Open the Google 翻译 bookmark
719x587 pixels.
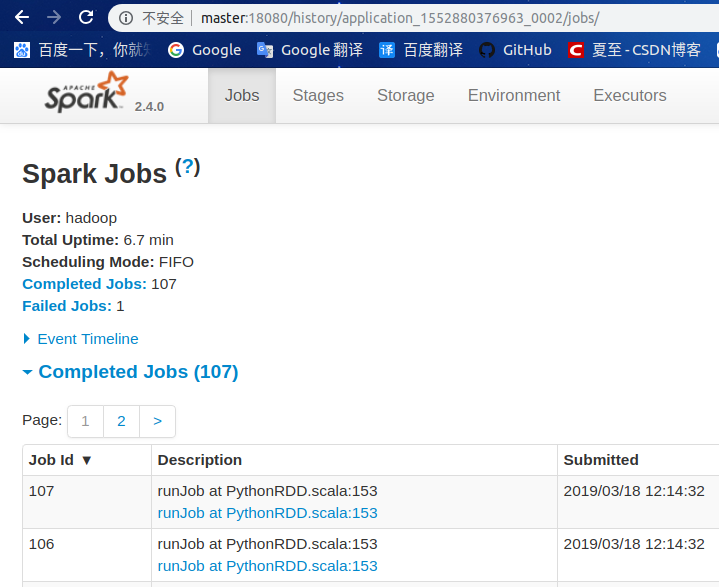pos(310,50)
